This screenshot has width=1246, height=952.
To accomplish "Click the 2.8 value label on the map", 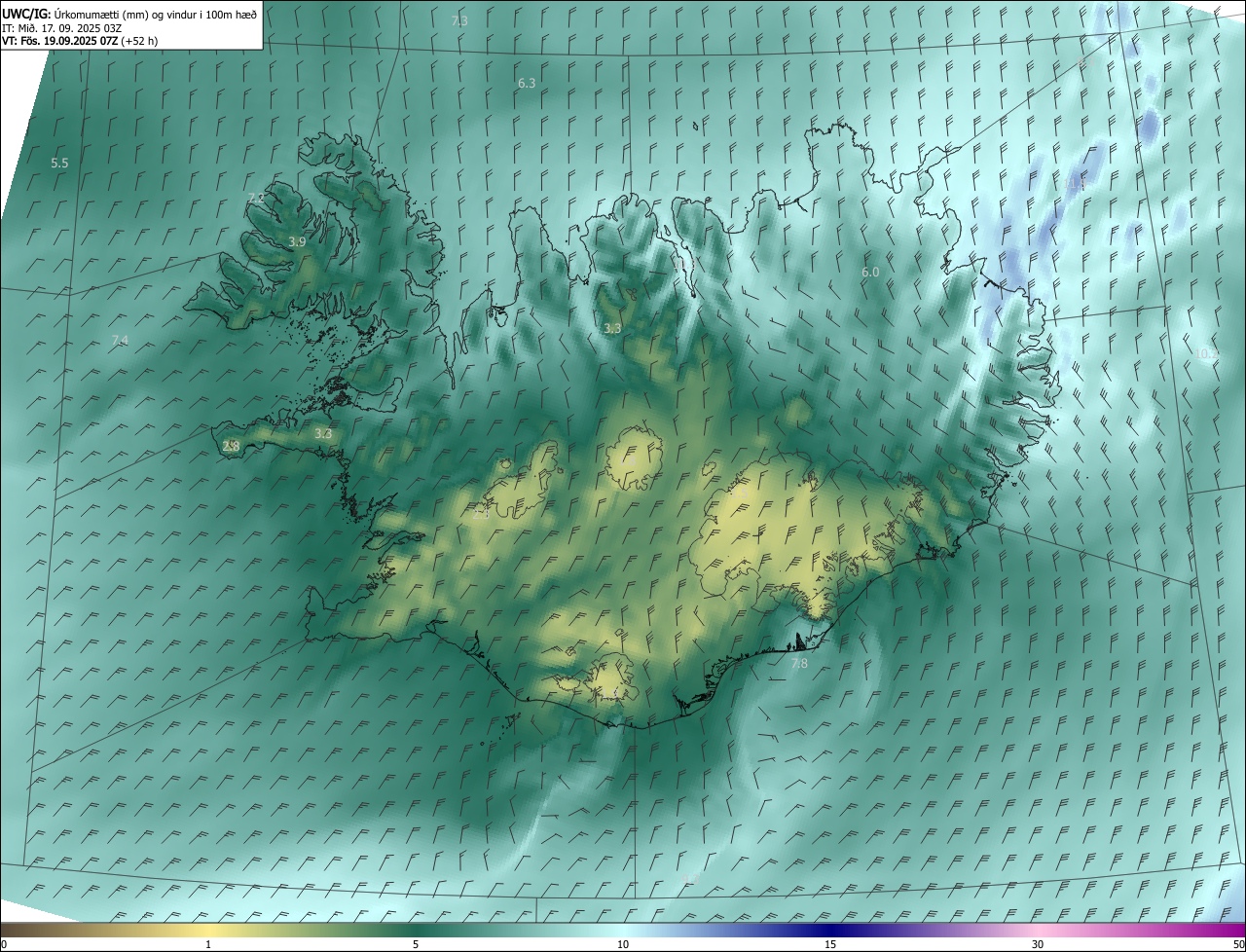I will (x=231, y=446).
